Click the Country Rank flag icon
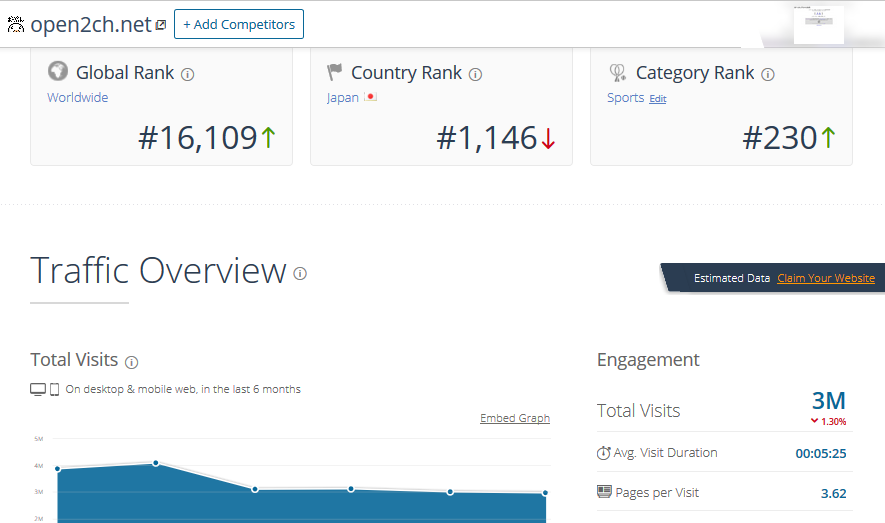885x523 pixels. coord(335,72)
